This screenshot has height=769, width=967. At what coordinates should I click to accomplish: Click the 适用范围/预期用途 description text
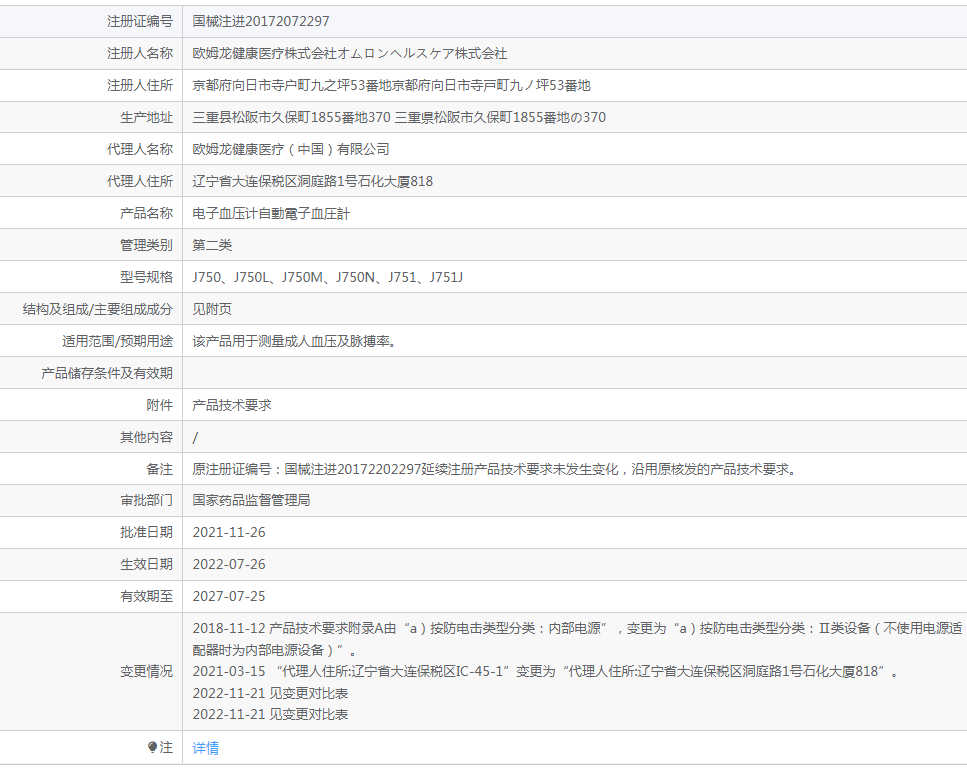coord(294,342)
